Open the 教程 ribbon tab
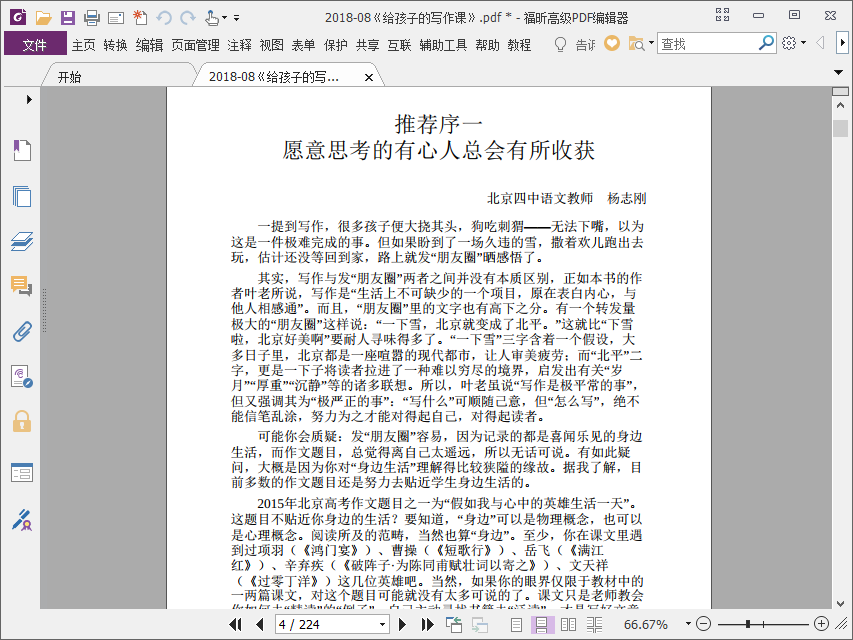Image resolution: width=853 pixels, height=640 pixels. pos(519,45)
